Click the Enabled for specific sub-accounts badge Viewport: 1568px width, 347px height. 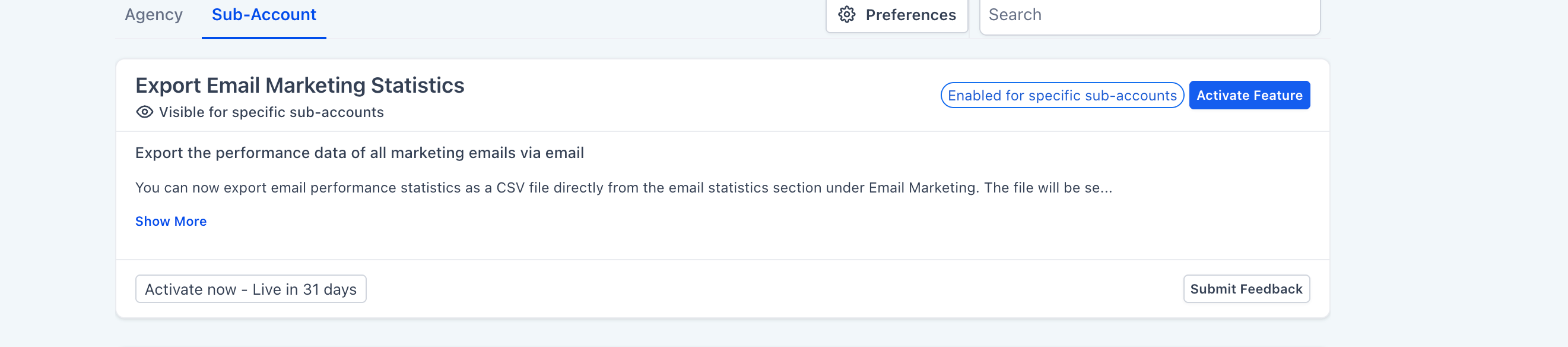point(1062,96)
